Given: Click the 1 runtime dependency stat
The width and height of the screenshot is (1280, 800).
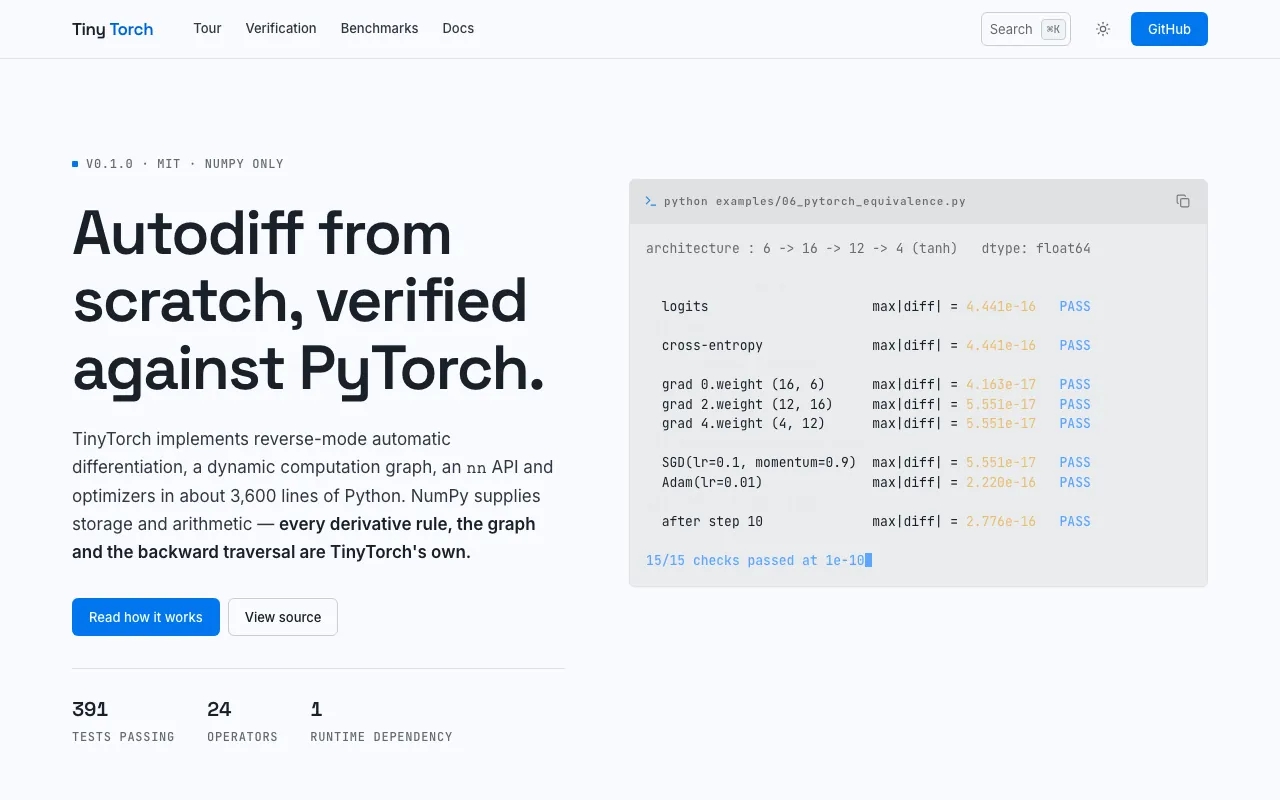Looking at the screenshot, I should [x=381, y=722].
